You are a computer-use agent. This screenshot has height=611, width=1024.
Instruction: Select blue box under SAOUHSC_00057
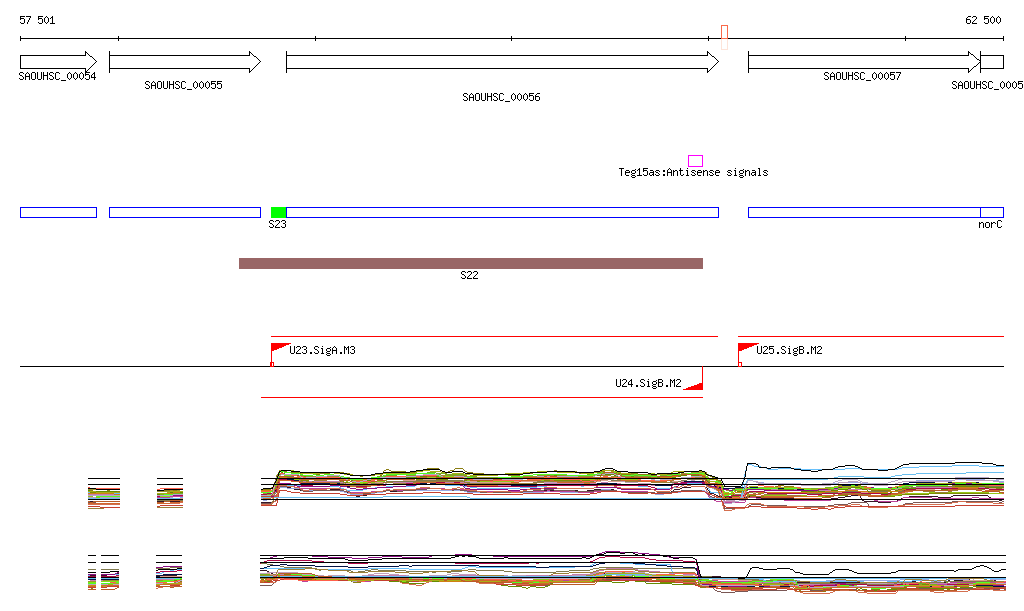point(864,212)
